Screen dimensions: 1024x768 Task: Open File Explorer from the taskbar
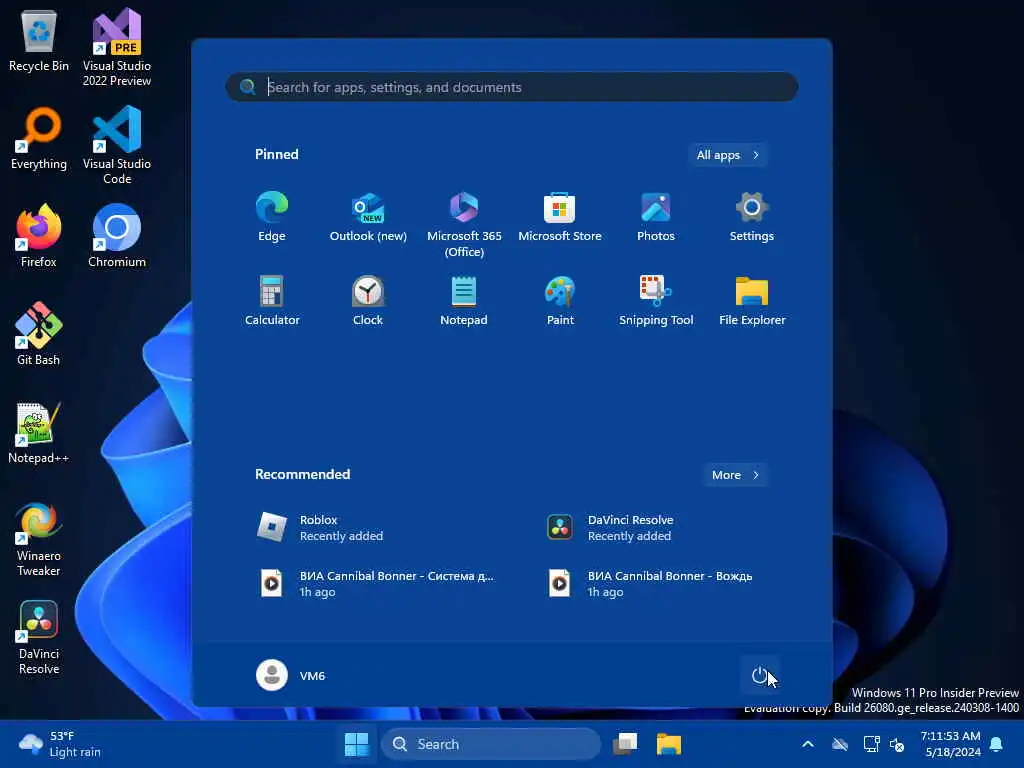click(669, 744)
